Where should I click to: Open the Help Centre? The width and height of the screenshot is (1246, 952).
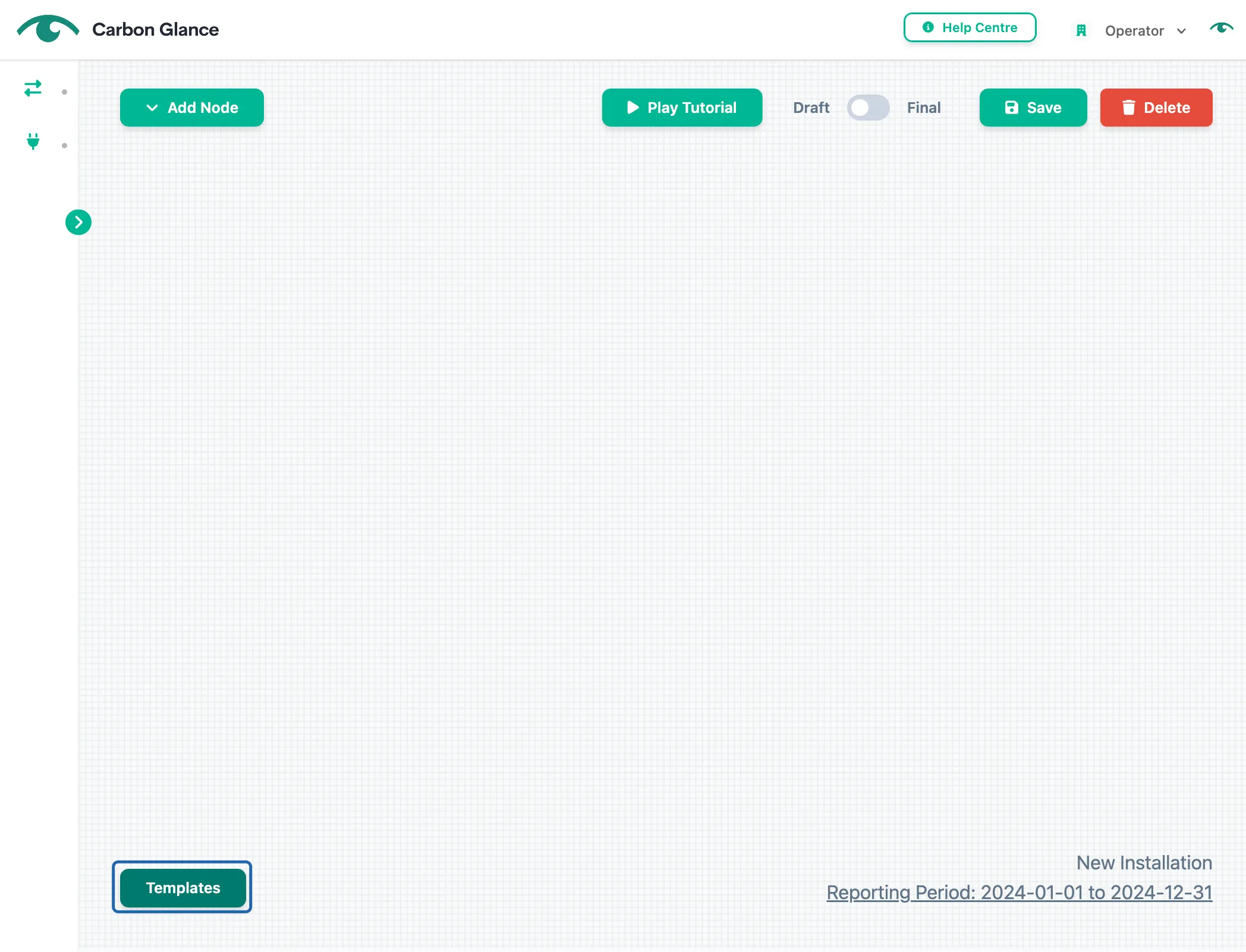click(x=970, y=27)
